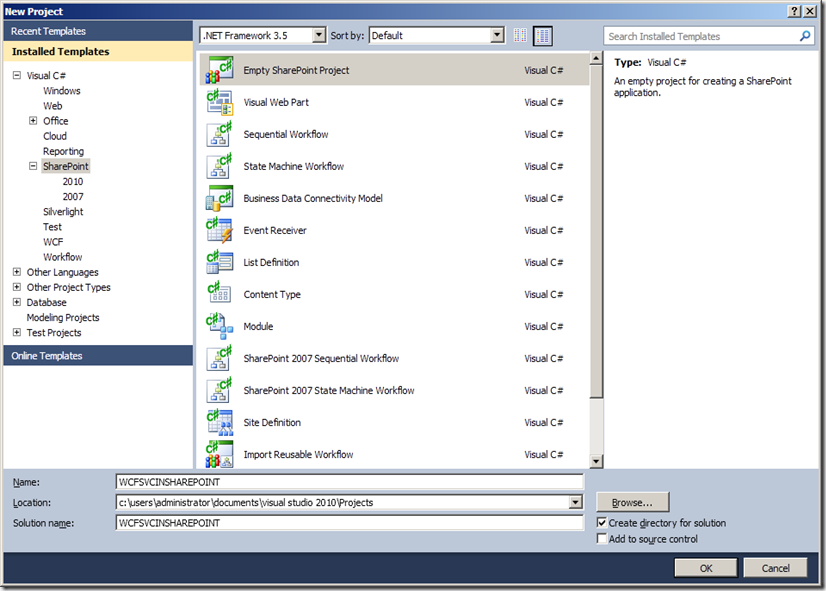Select the WCF category
This screenshot has height=591, width=826.
coord(53,242)
